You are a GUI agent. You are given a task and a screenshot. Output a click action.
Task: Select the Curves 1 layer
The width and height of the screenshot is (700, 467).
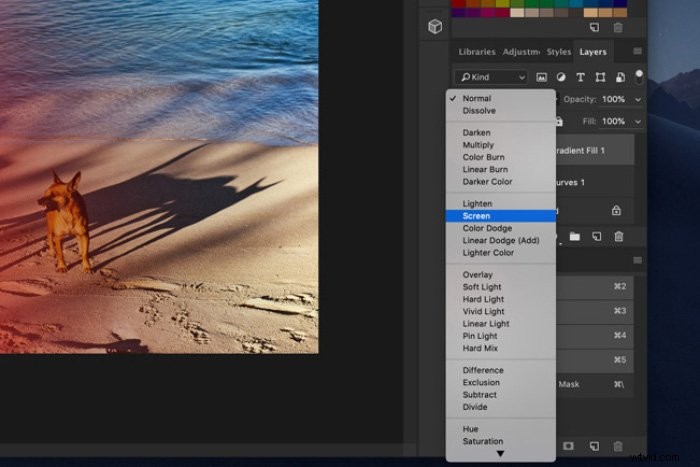tap(595, 182)
